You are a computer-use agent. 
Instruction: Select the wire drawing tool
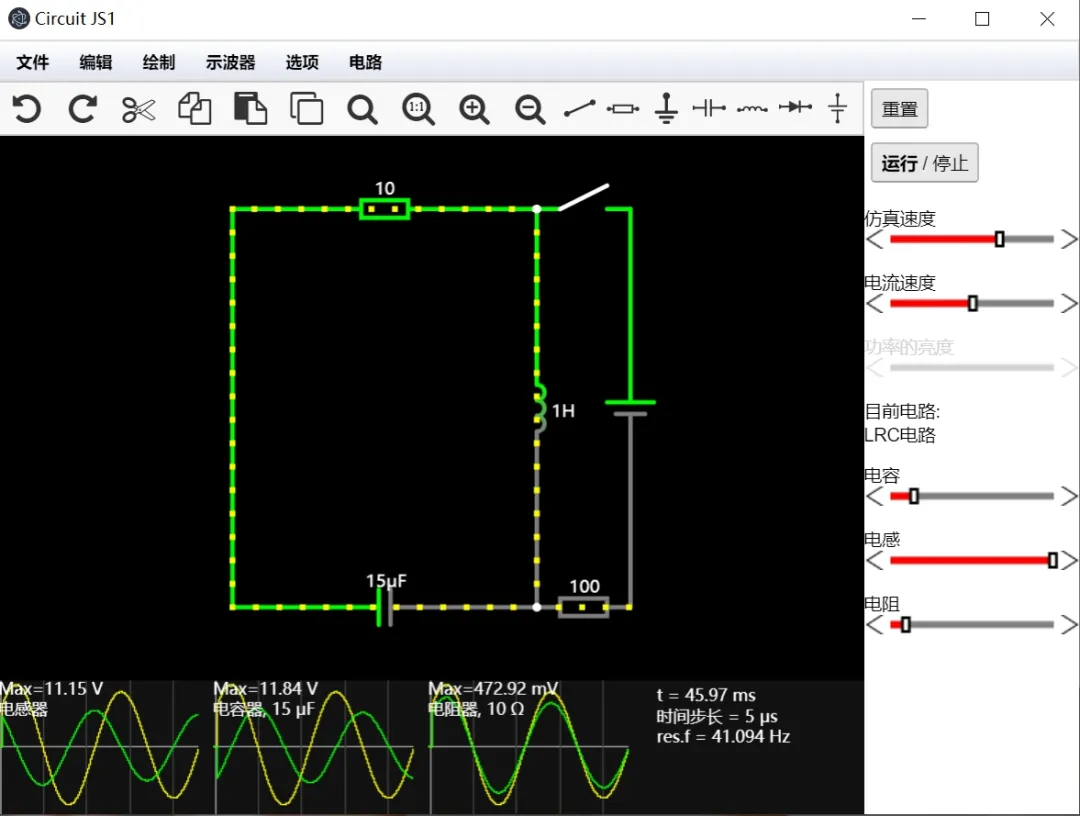coord(579,109)
